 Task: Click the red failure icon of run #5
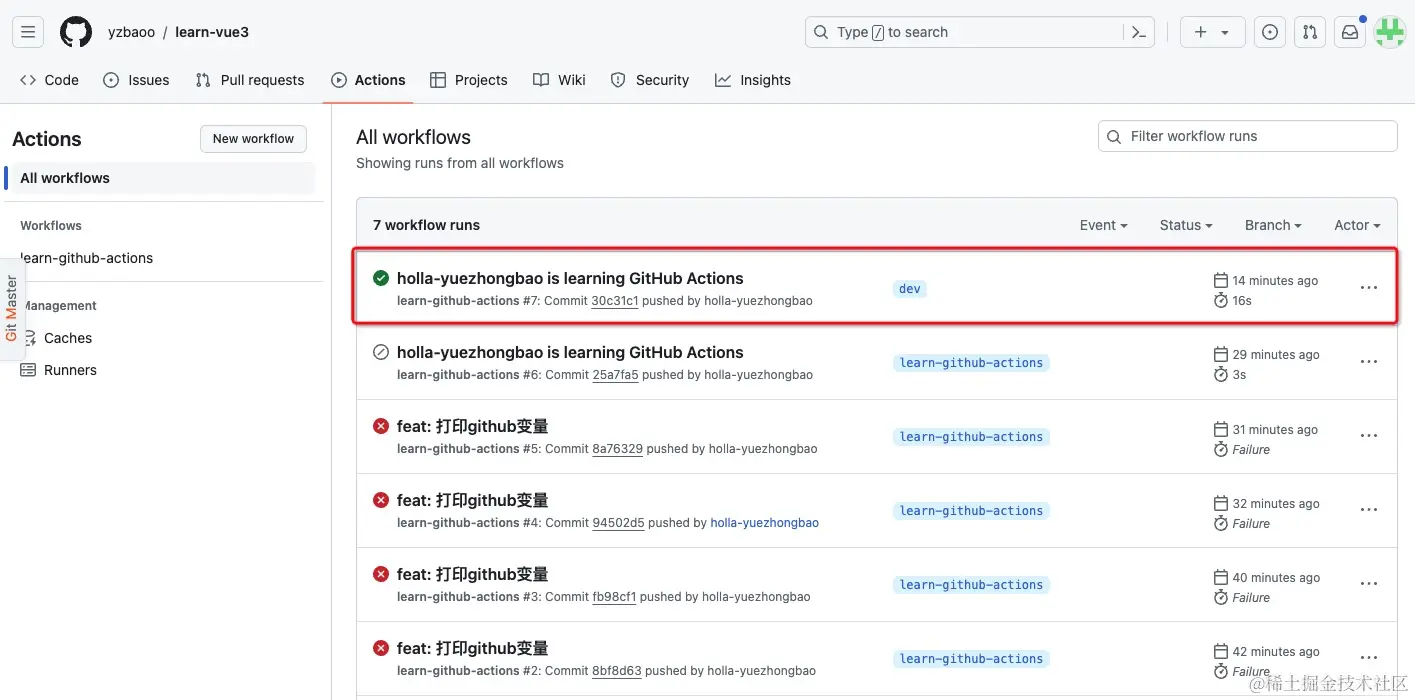coord(381,426)
